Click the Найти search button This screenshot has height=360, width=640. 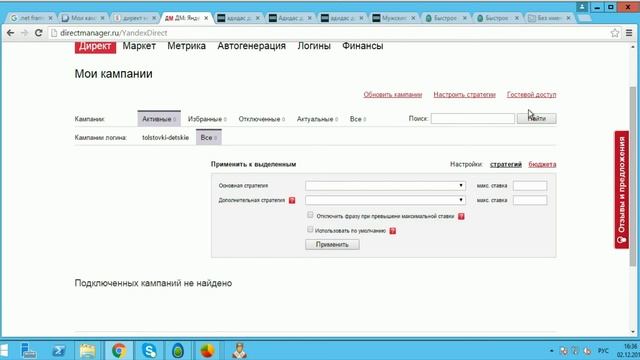pos(536,119)
